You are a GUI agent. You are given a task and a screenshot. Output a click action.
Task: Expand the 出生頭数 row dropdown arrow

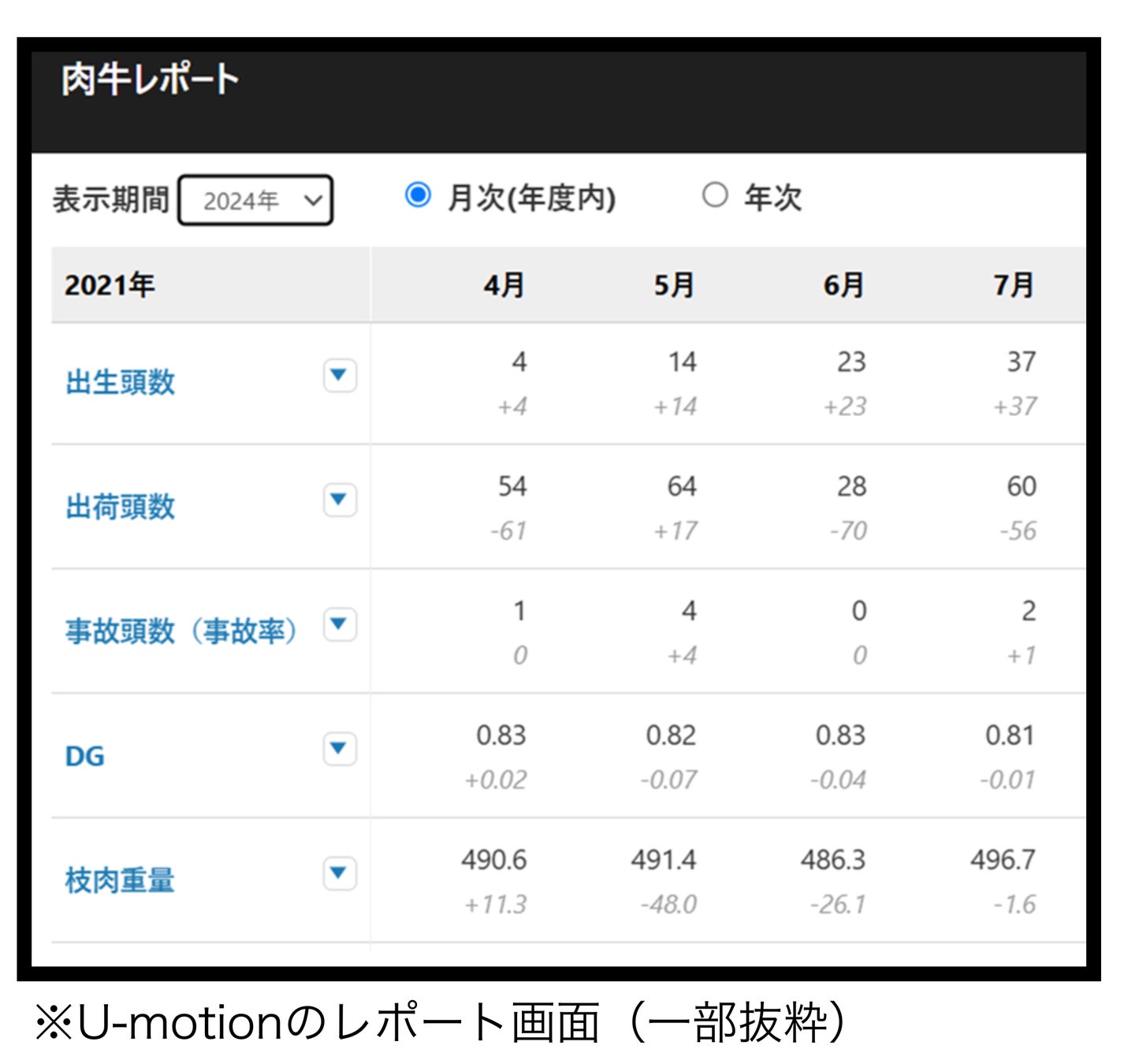tap(340, 375)
